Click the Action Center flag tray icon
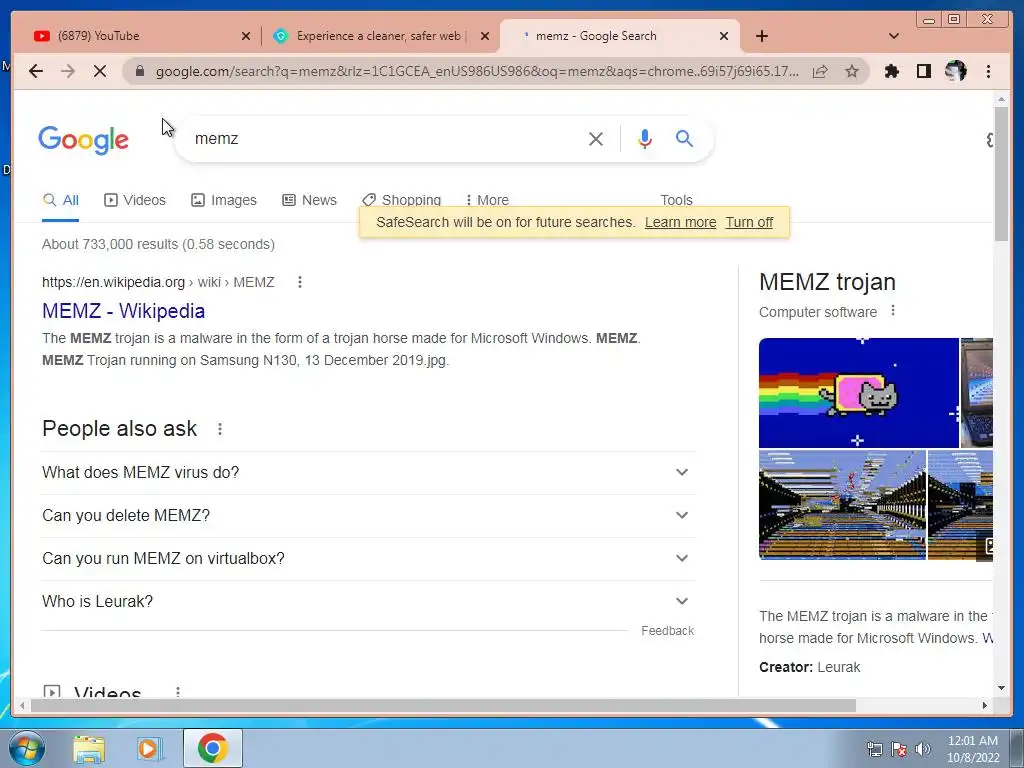Screen dimensions: 1024x768 (x=899, y=749)
